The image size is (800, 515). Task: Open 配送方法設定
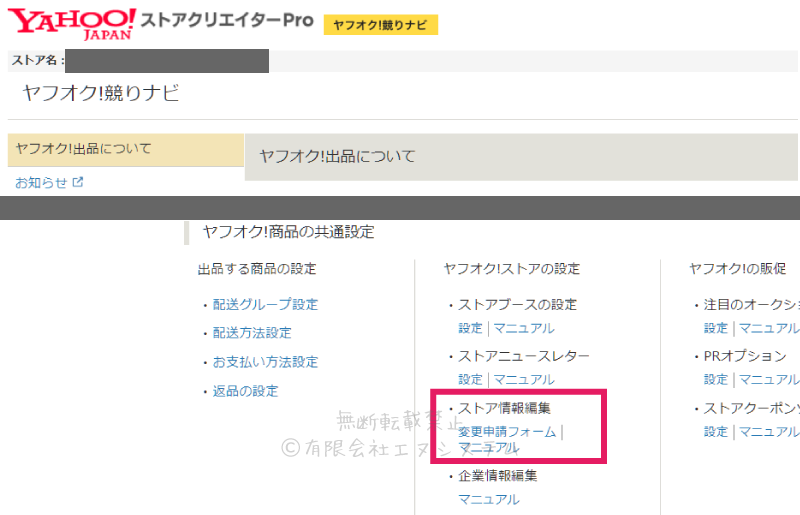(x=252, y=333)
